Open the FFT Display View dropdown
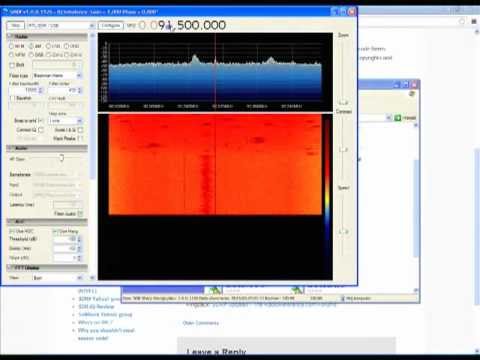This screenshot has width=480, height=360. point(57,278)
